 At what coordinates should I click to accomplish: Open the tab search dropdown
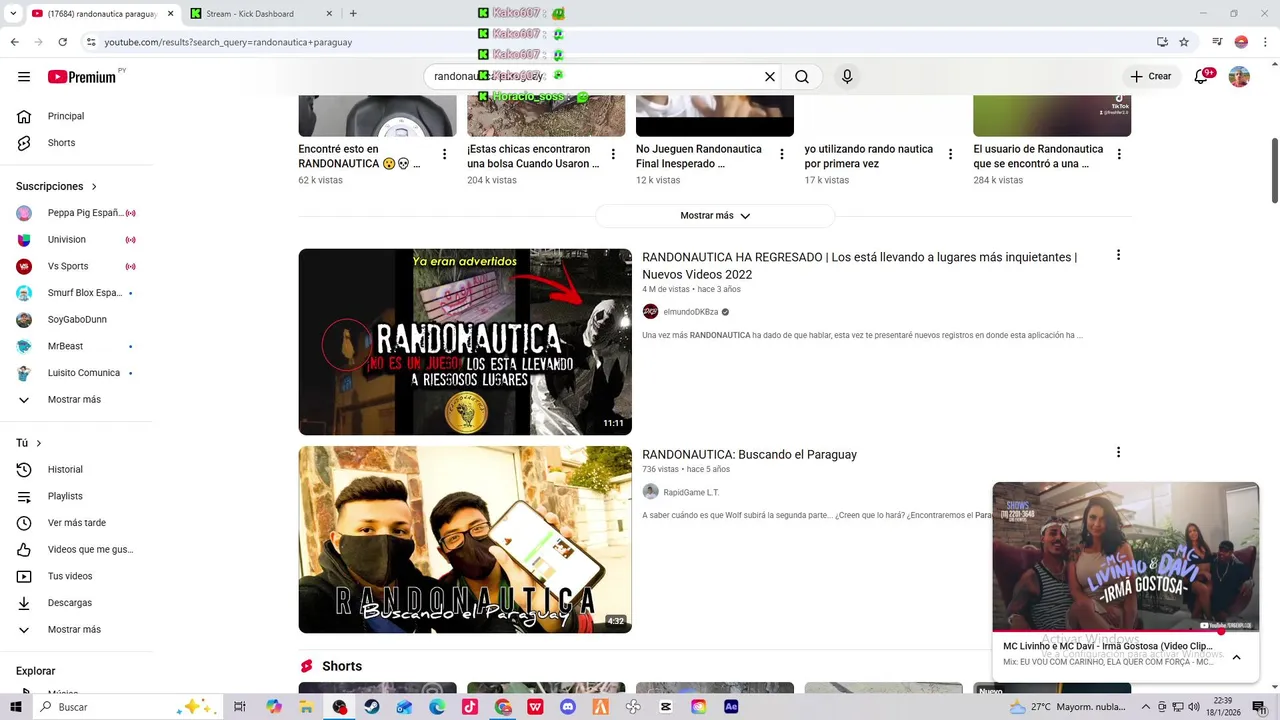coord(13,14)
